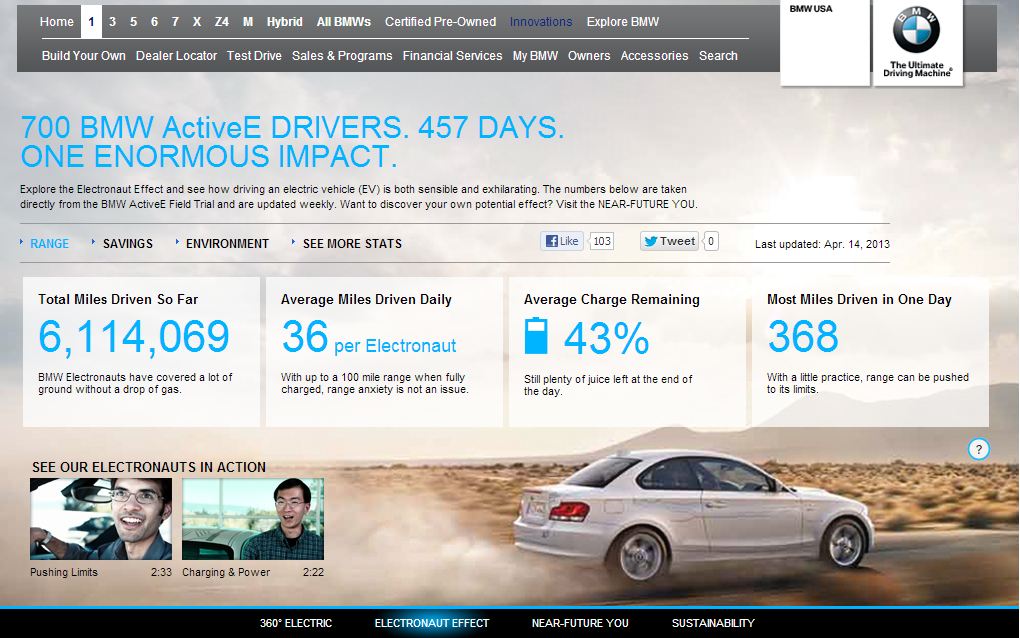
Task: Play the Charging & Power video
Action: 253,518
